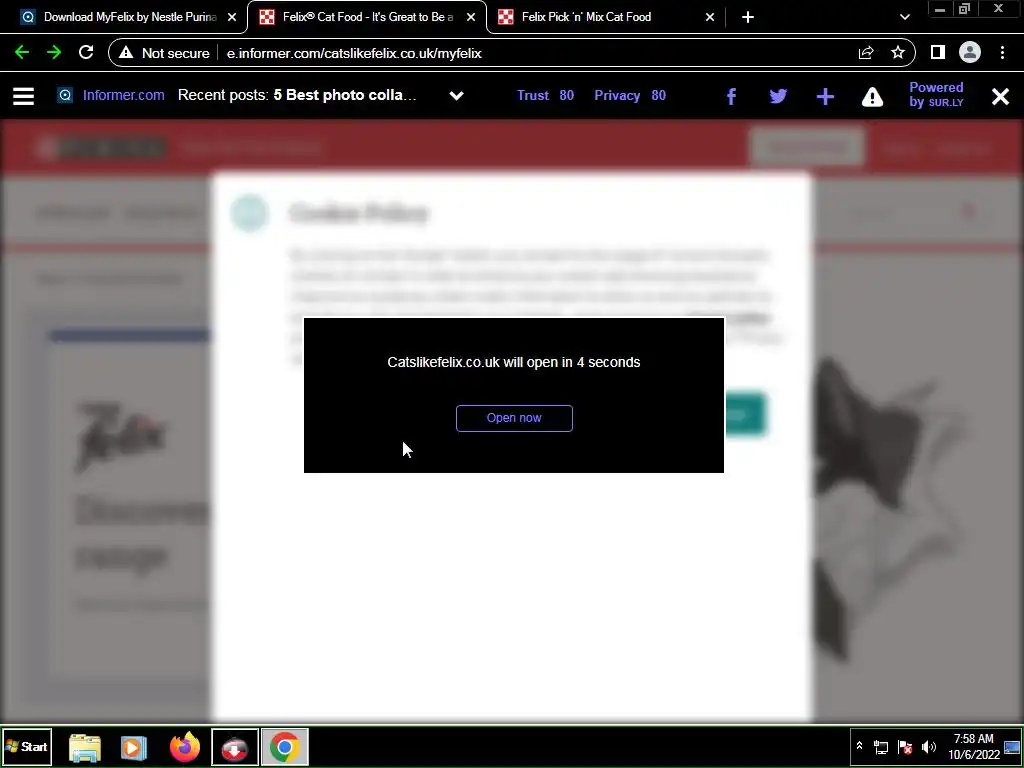Go forward in browser history

click(54, 53)
